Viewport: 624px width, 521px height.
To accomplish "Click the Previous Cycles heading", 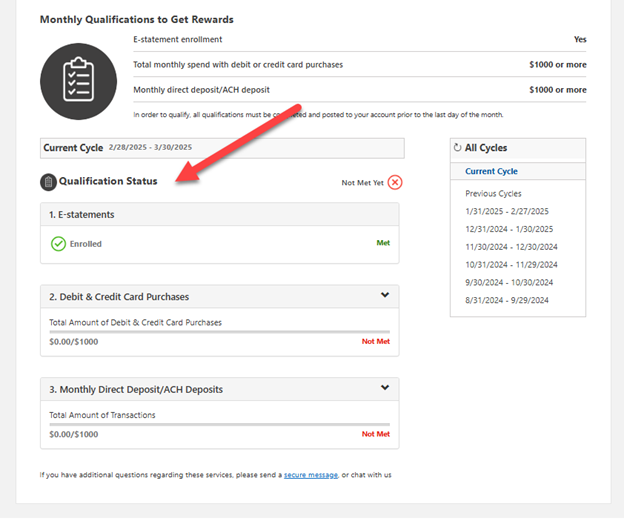I will (493, 193).
